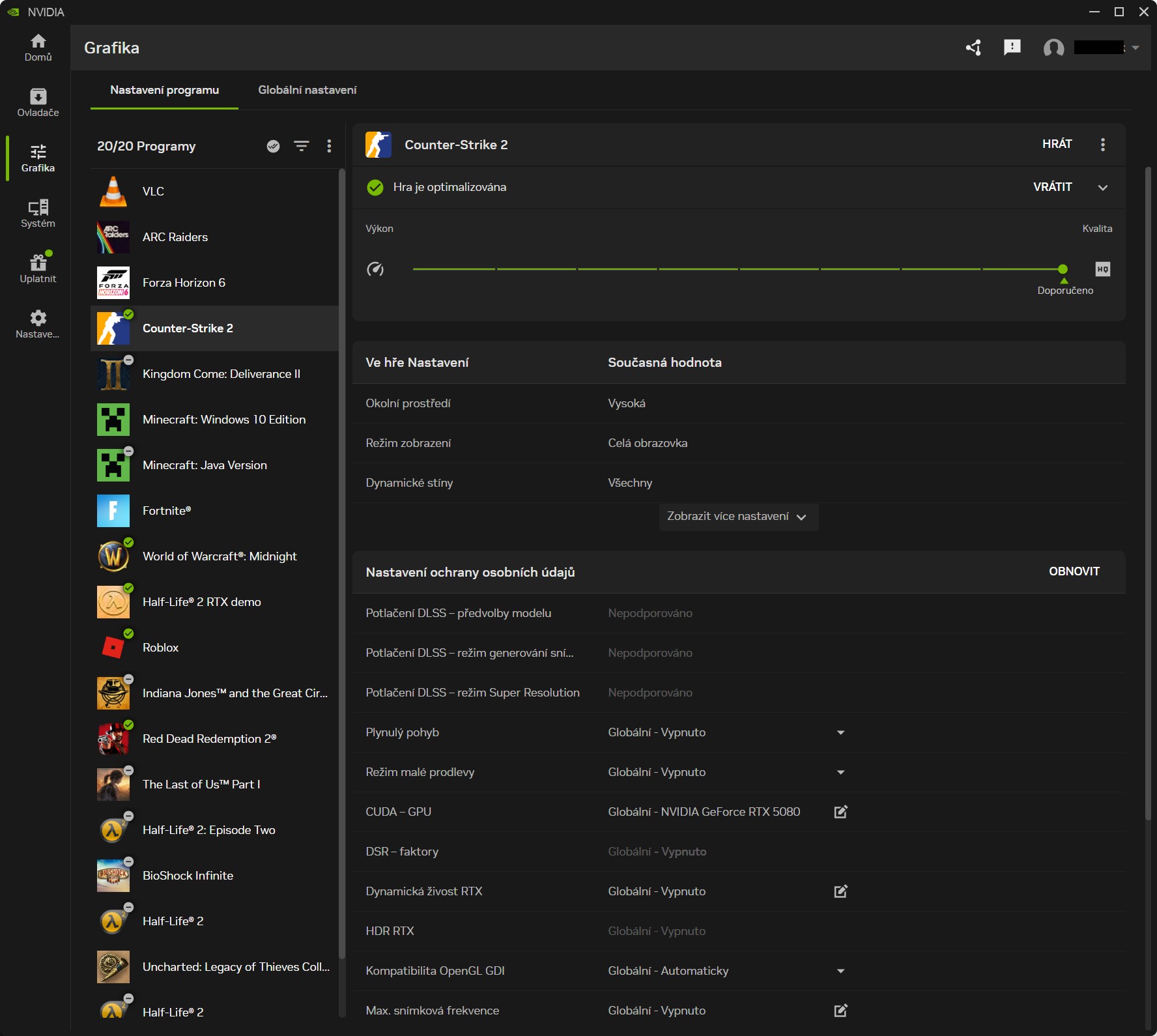Open the programs list three-dot menu
The width and height of the screenshot is (1157, 1036).
pyautogui.click(x=329, y=146)
